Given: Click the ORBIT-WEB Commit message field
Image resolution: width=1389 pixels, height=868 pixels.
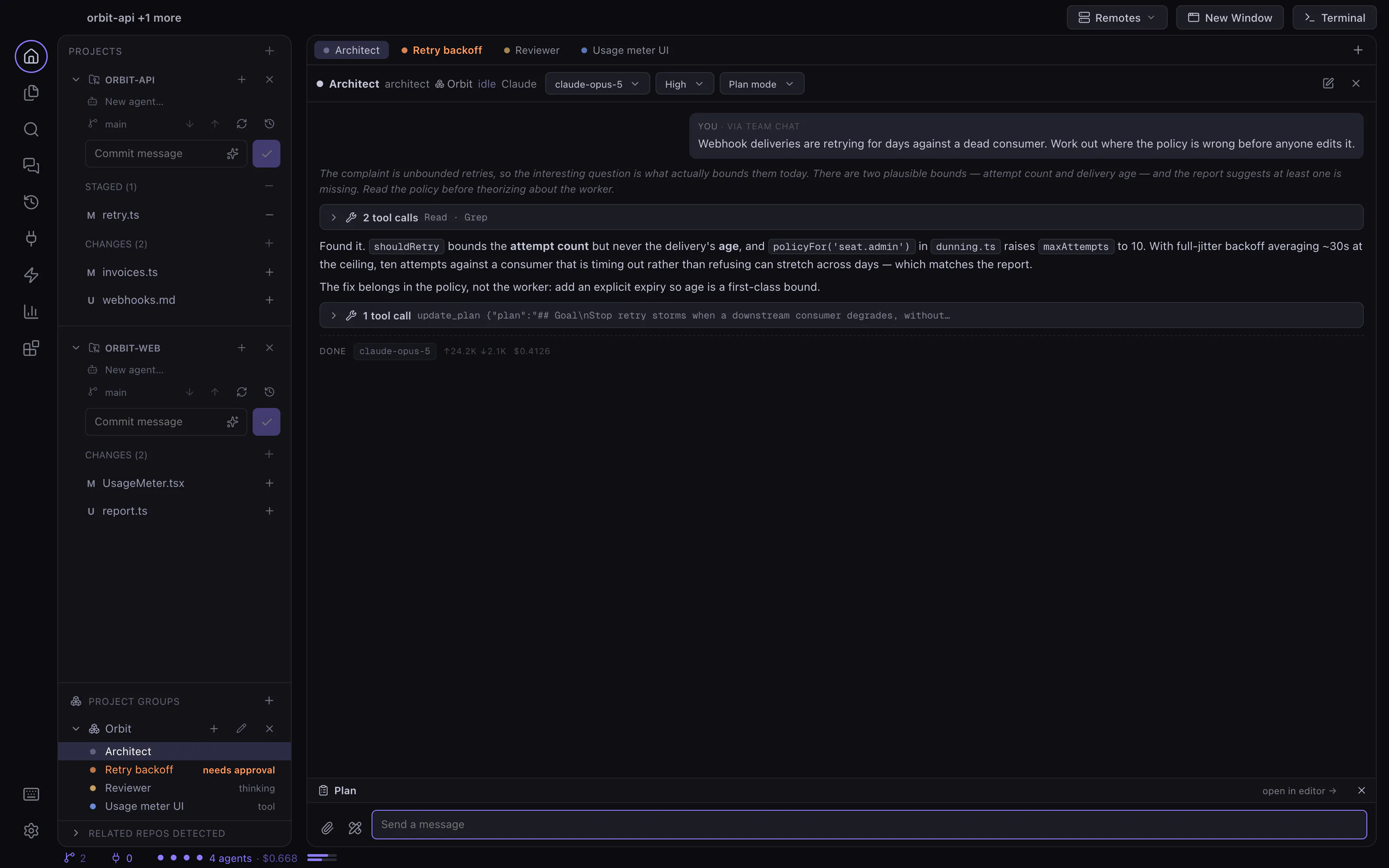Looking at the screenshot, I should (x=166, y=422).
